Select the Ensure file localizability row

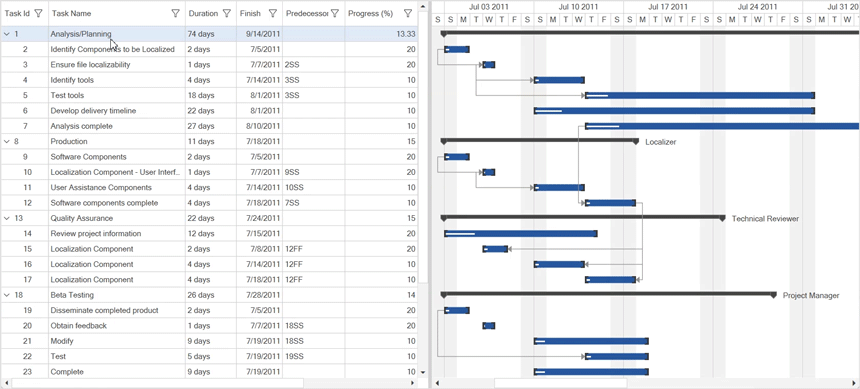(x=208, y=65)
